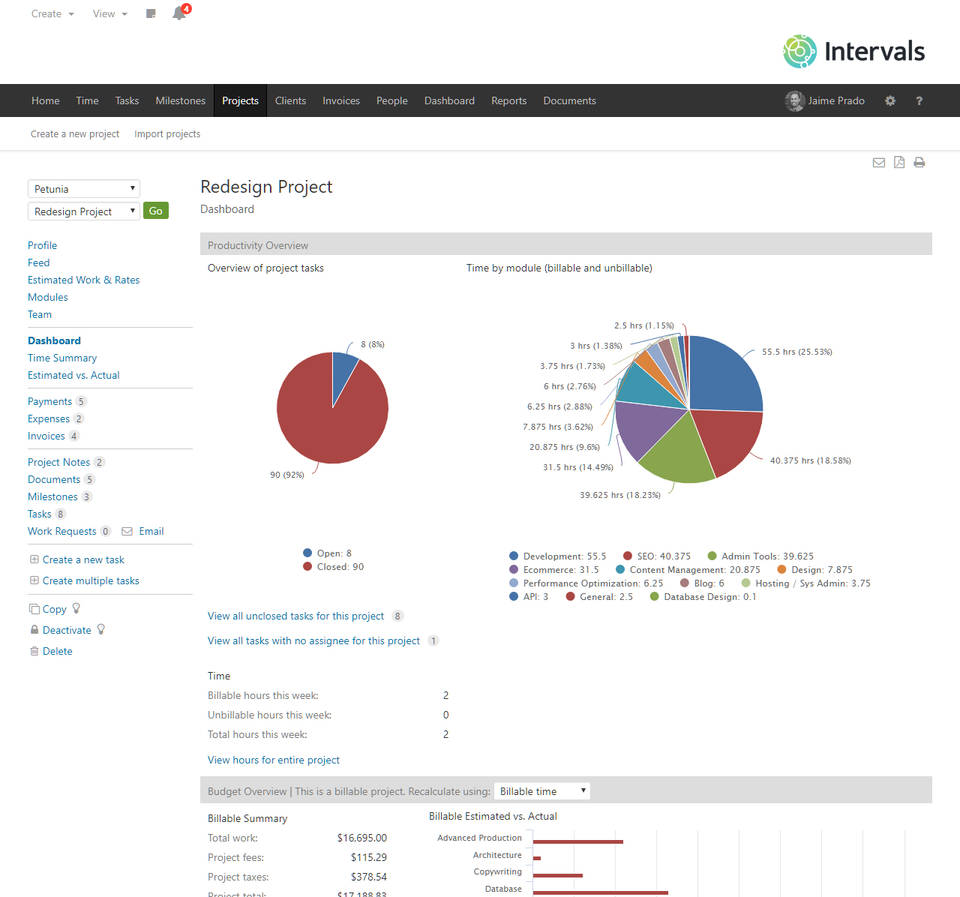Switch to the Reports tab
The width and height of the screenshot is (960, 897).
(x=508, y=101)
